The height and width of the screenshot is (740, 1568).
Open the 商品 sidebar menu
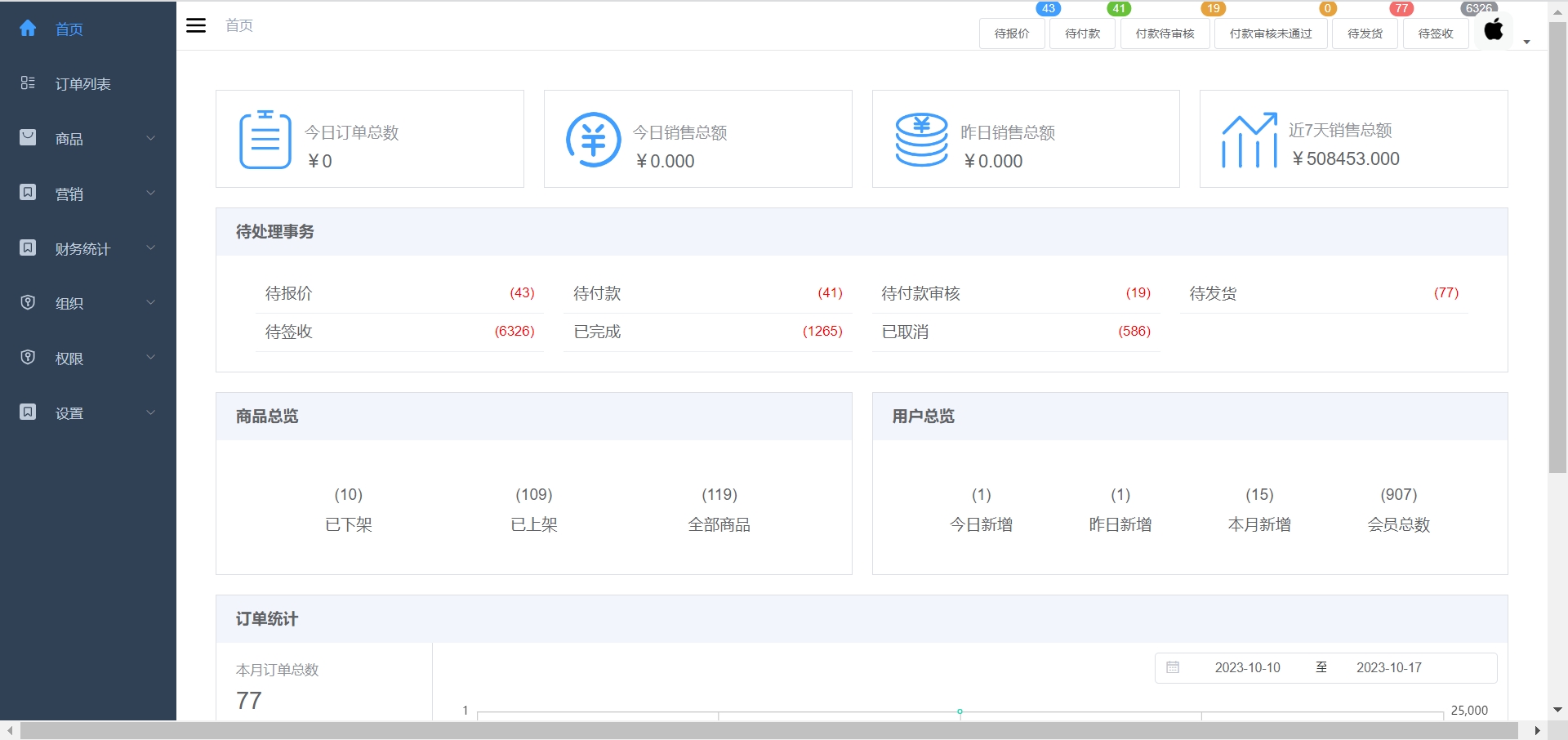click(x=88, y=138)
